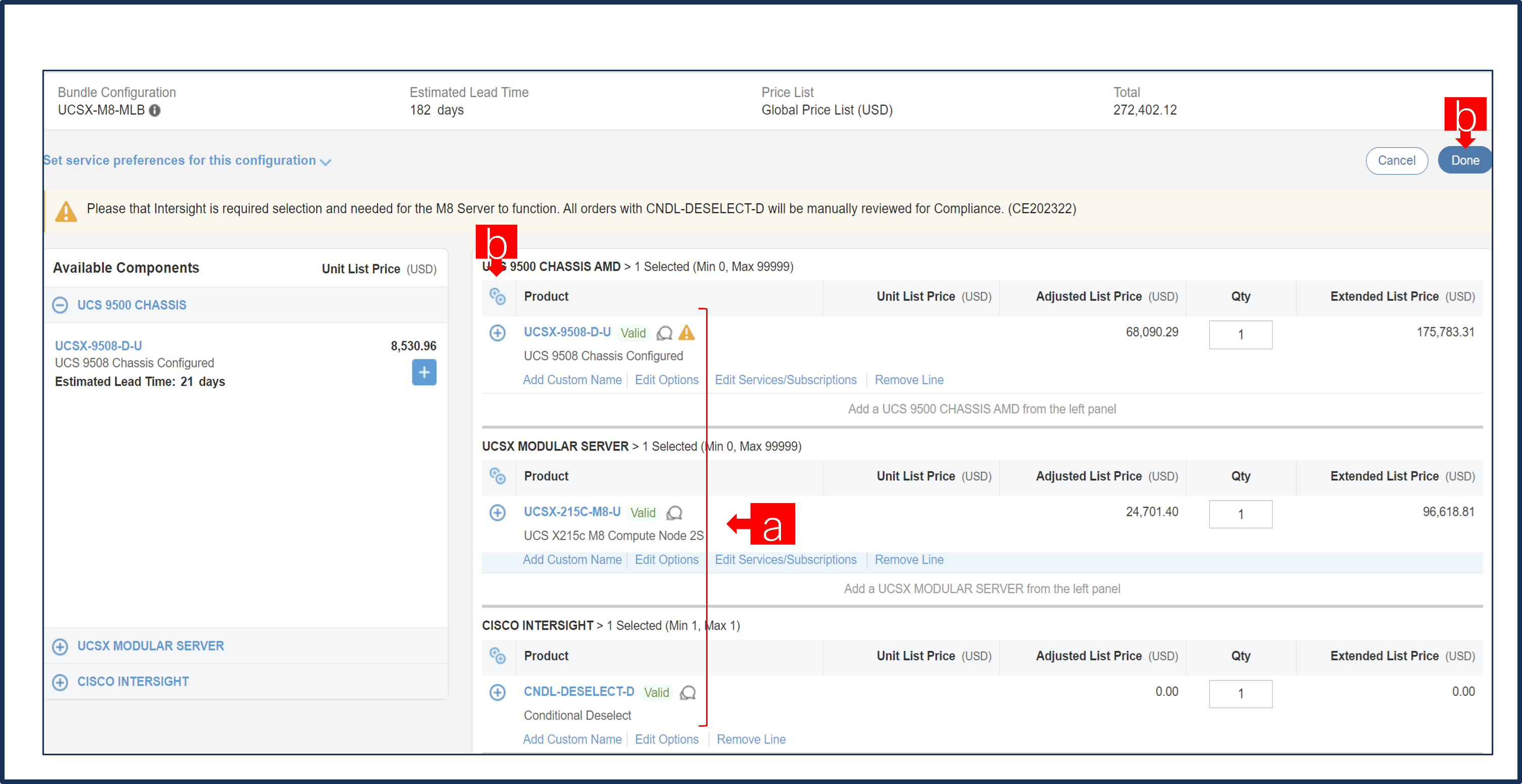This screenshot has width=1522, height=784.
Task: Open the service preferences dropdown
Action: 187,161
